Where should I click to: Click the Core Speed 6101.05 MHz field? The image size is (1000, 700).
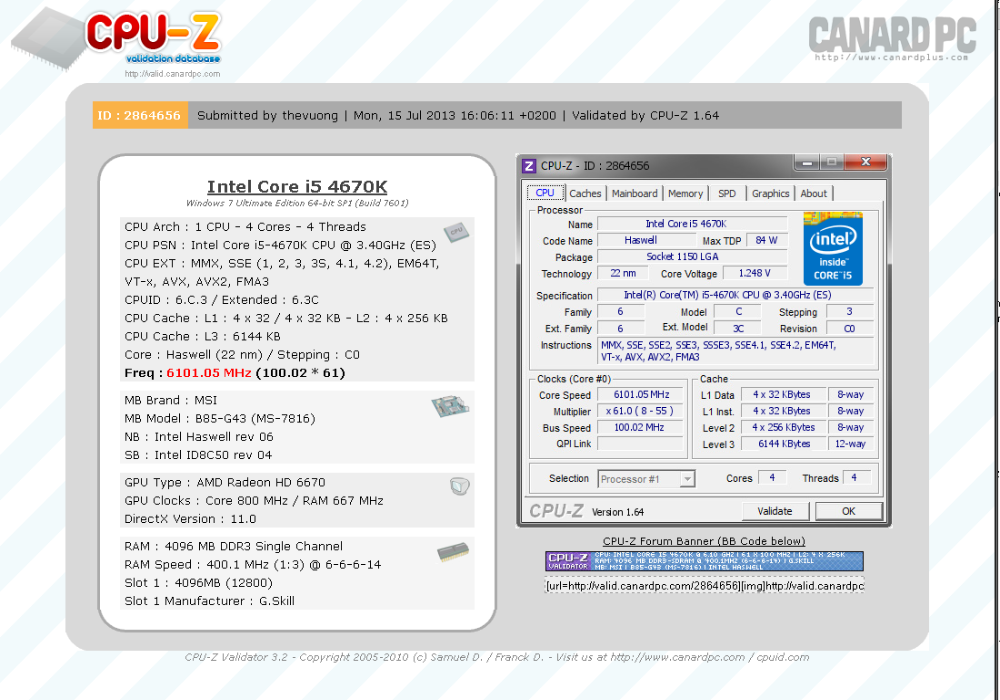pyautogui.click(x=641, y=395)
